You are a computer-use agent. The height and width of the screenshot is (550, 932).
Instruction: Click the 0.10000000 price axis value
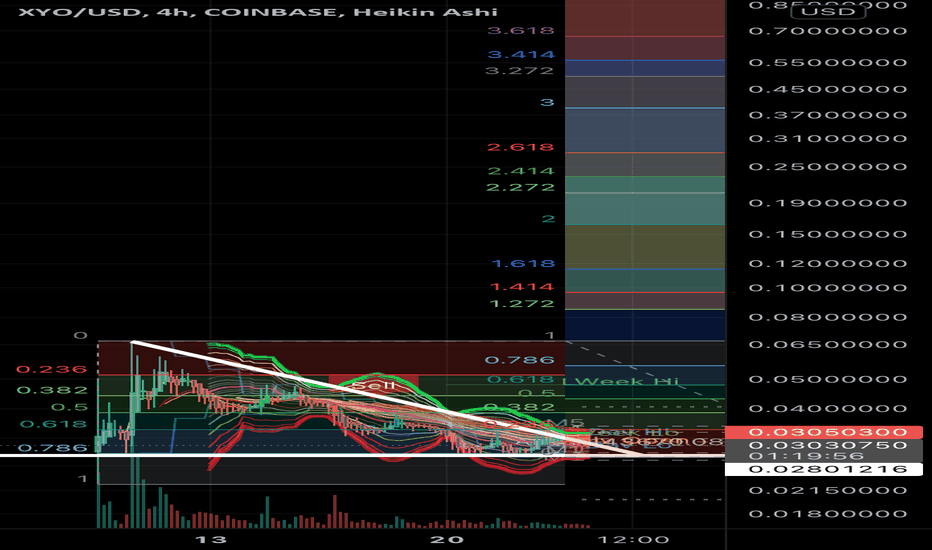[x=828, y=288]
